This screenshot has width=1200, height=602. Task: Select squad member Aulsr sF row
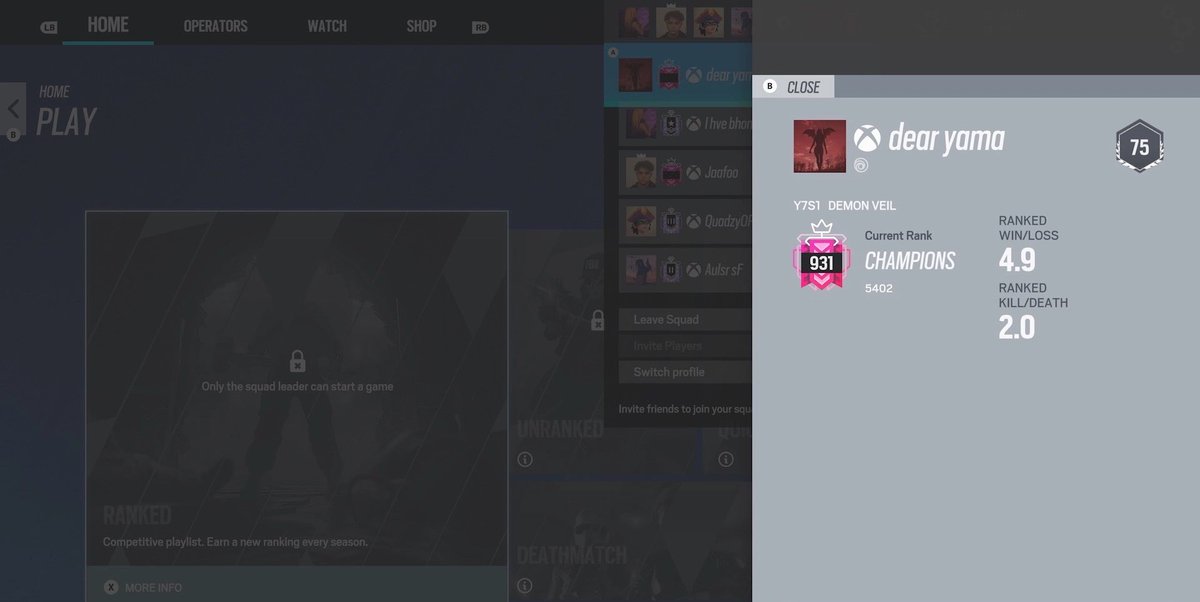tap(685, 268)
